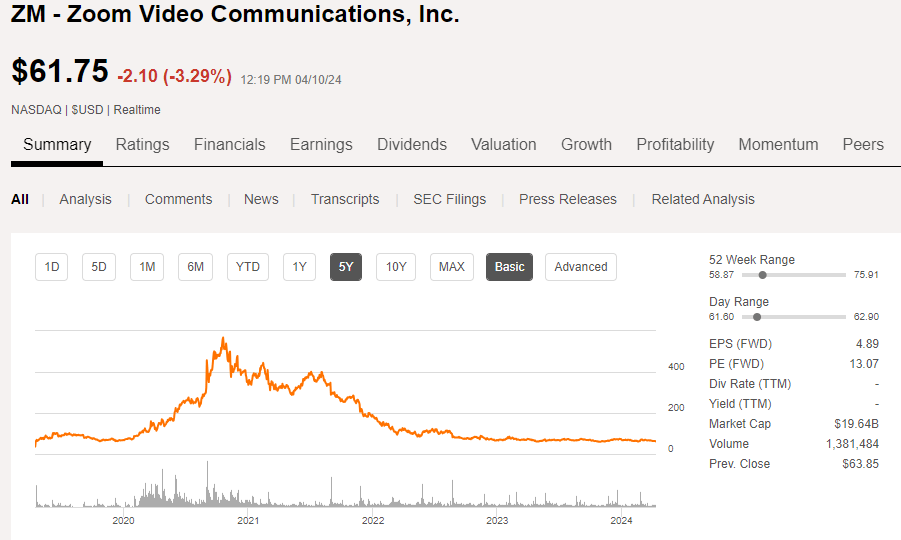Show Transcripts in the feed
Viewport: 901px width, 540px height.
tap(345, 199)
